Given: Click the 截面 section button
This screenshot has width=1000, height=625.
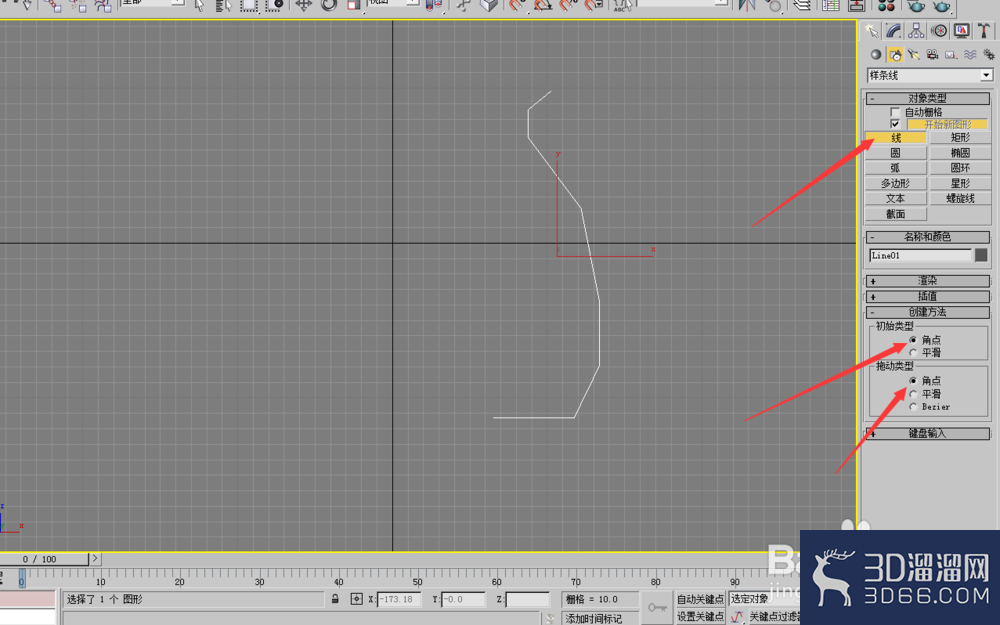Looking at the screenshot, I should tap(895, 214).
